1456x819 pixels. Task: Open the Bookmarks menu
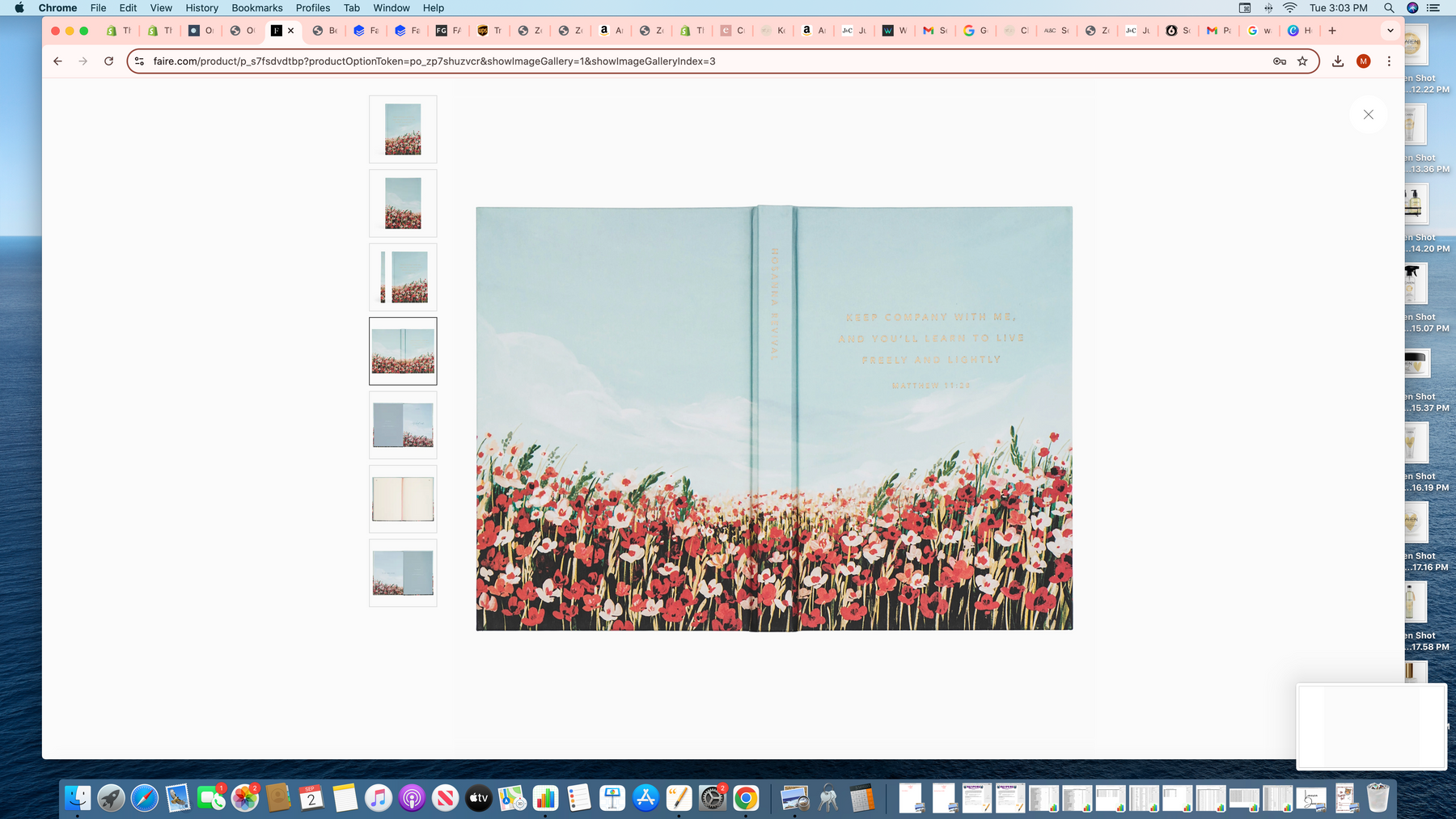(x=256, y=8)
